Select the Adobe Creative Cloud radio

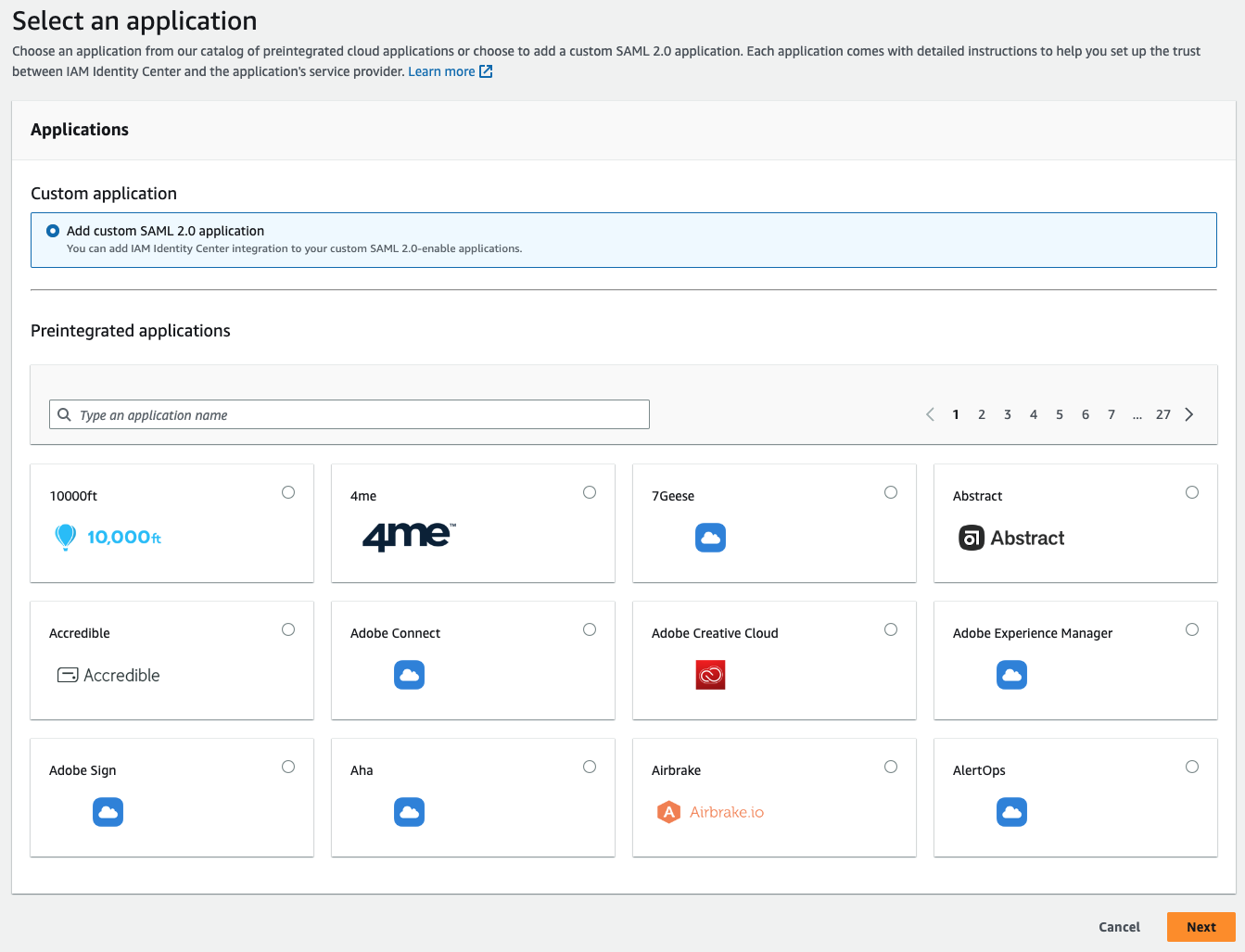[891, 629]
